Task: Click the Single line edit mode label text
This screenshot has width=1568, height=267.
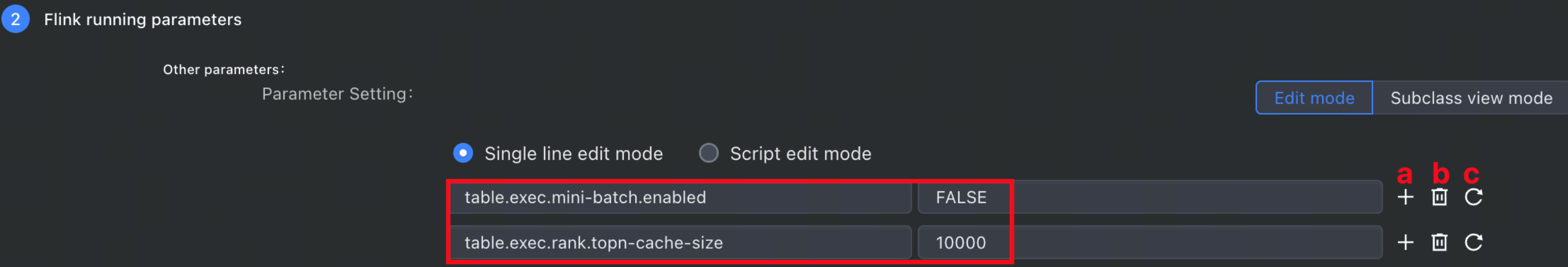Action: (x=573, y=153)
